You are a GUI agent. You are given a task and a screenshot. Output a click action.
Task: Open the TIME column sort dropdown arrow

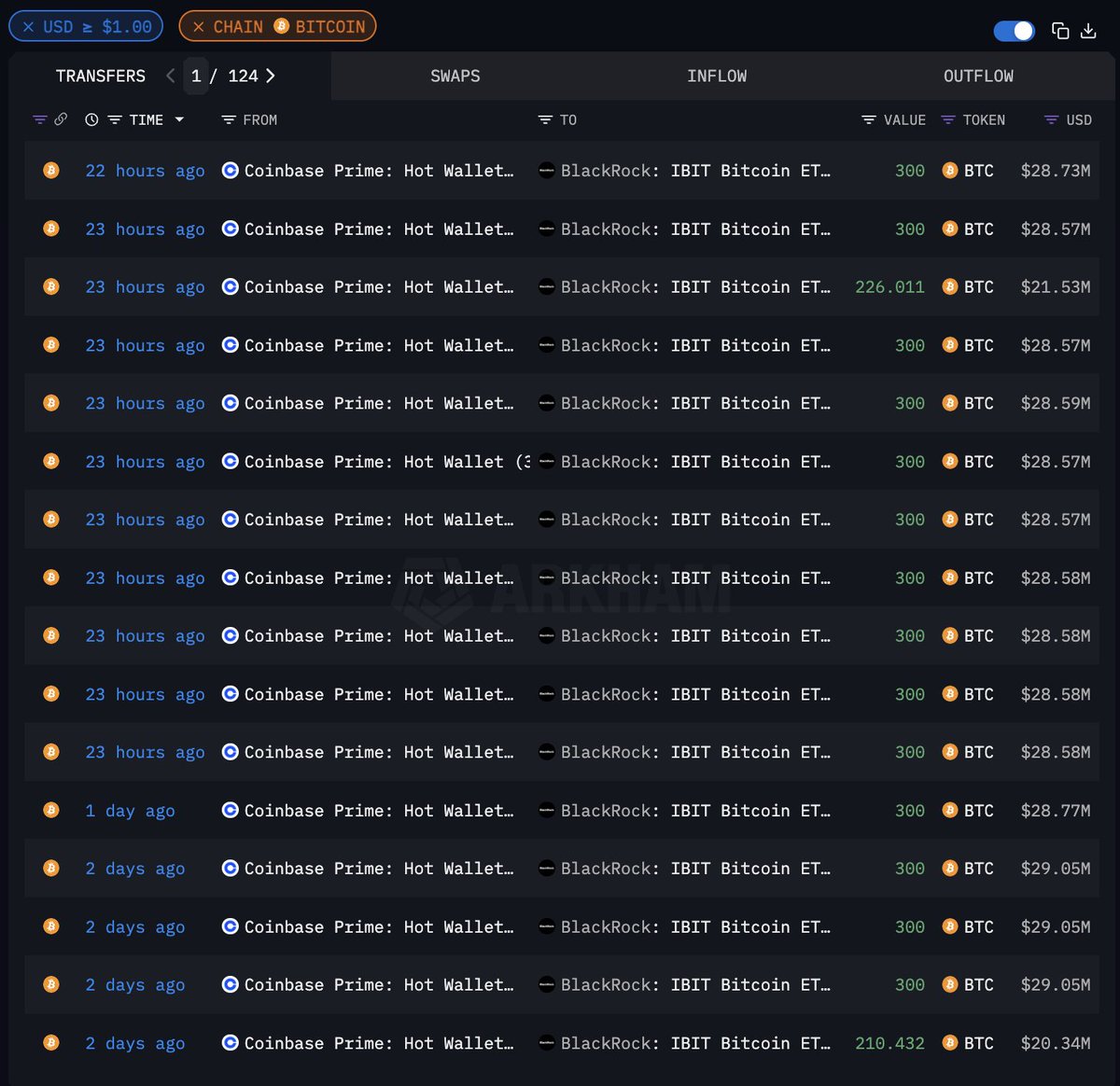click(181, 119)
